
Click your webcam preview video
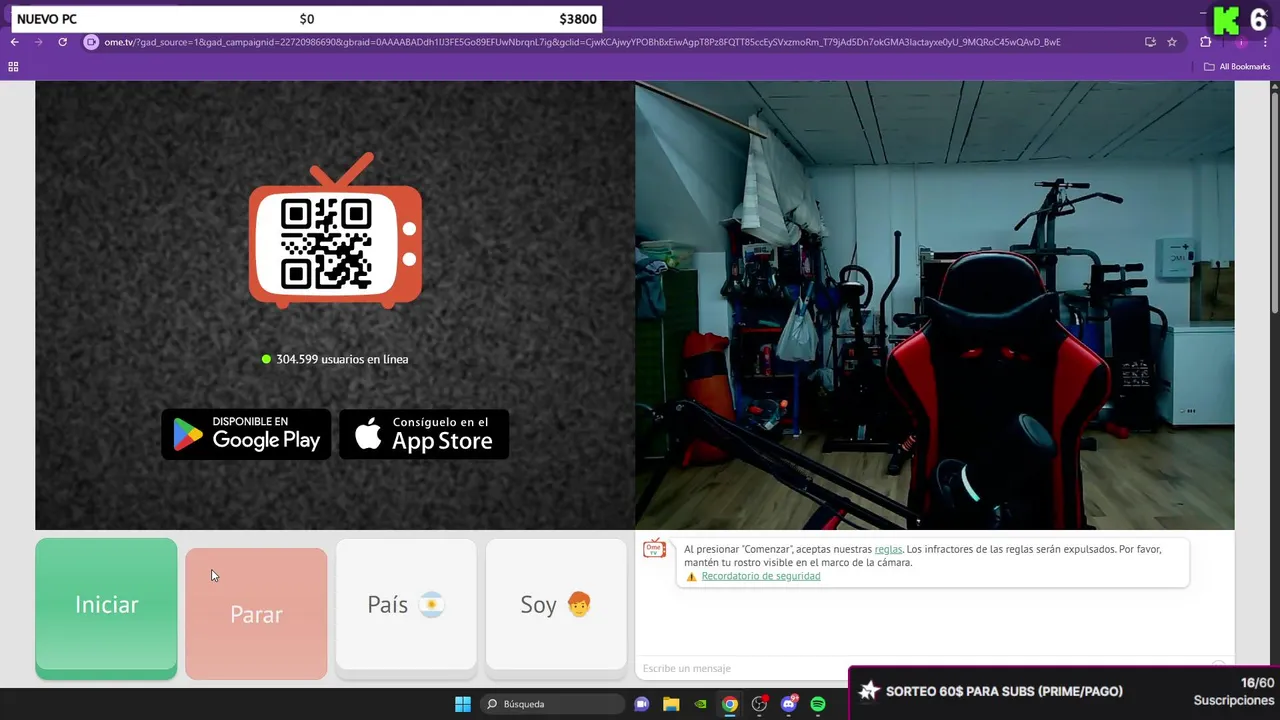(x=934, y=305)
